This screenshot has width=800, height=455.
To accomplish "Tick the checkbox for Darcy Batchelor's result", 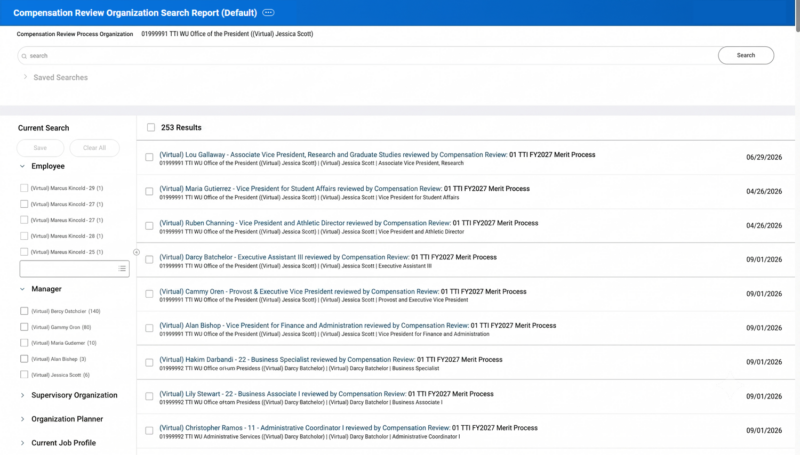I will coord(149,260).
